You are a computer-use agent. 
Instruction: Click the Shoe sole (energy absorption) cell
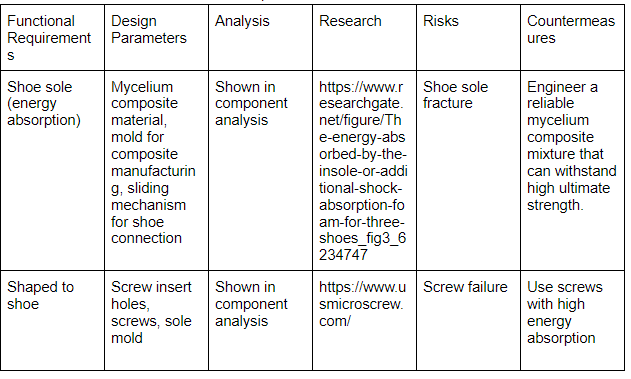coord(52,171)
